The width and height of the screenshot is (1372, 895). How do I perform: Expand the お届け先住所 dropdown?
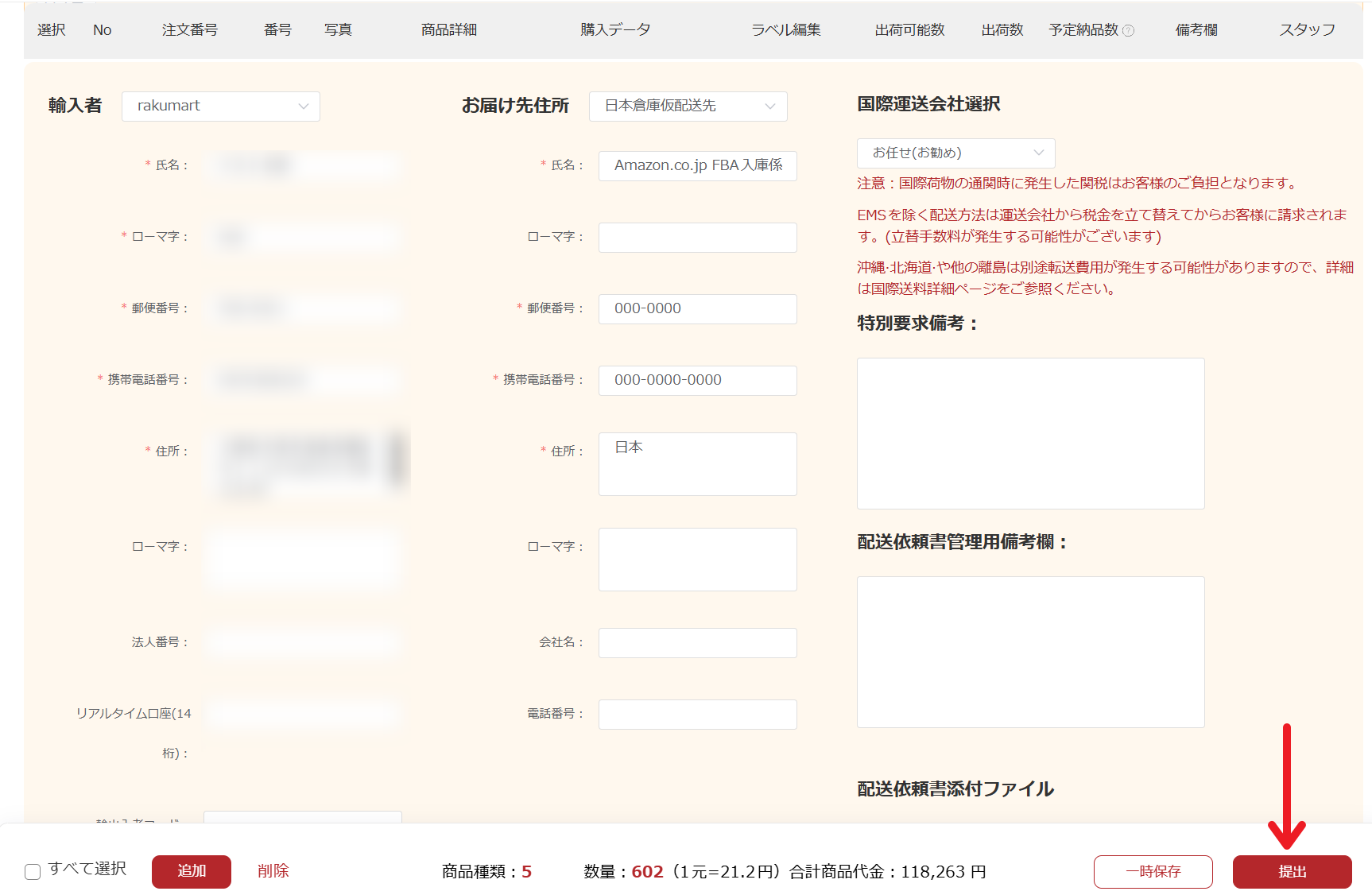688,107
